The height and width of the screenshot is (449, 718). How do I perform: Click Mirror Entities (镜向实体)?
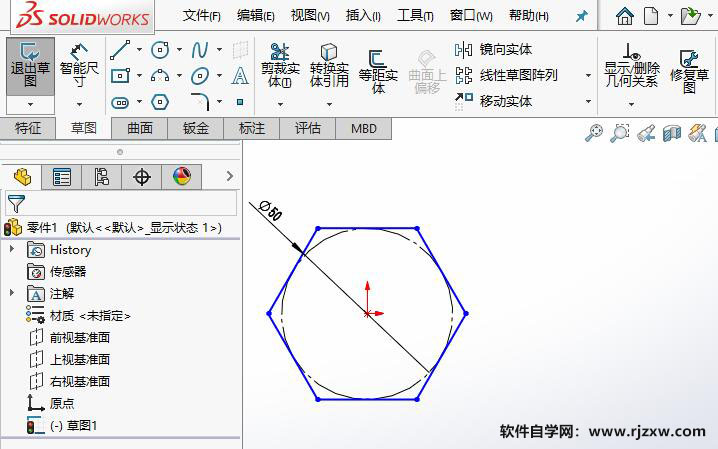(x=494, y=49)
